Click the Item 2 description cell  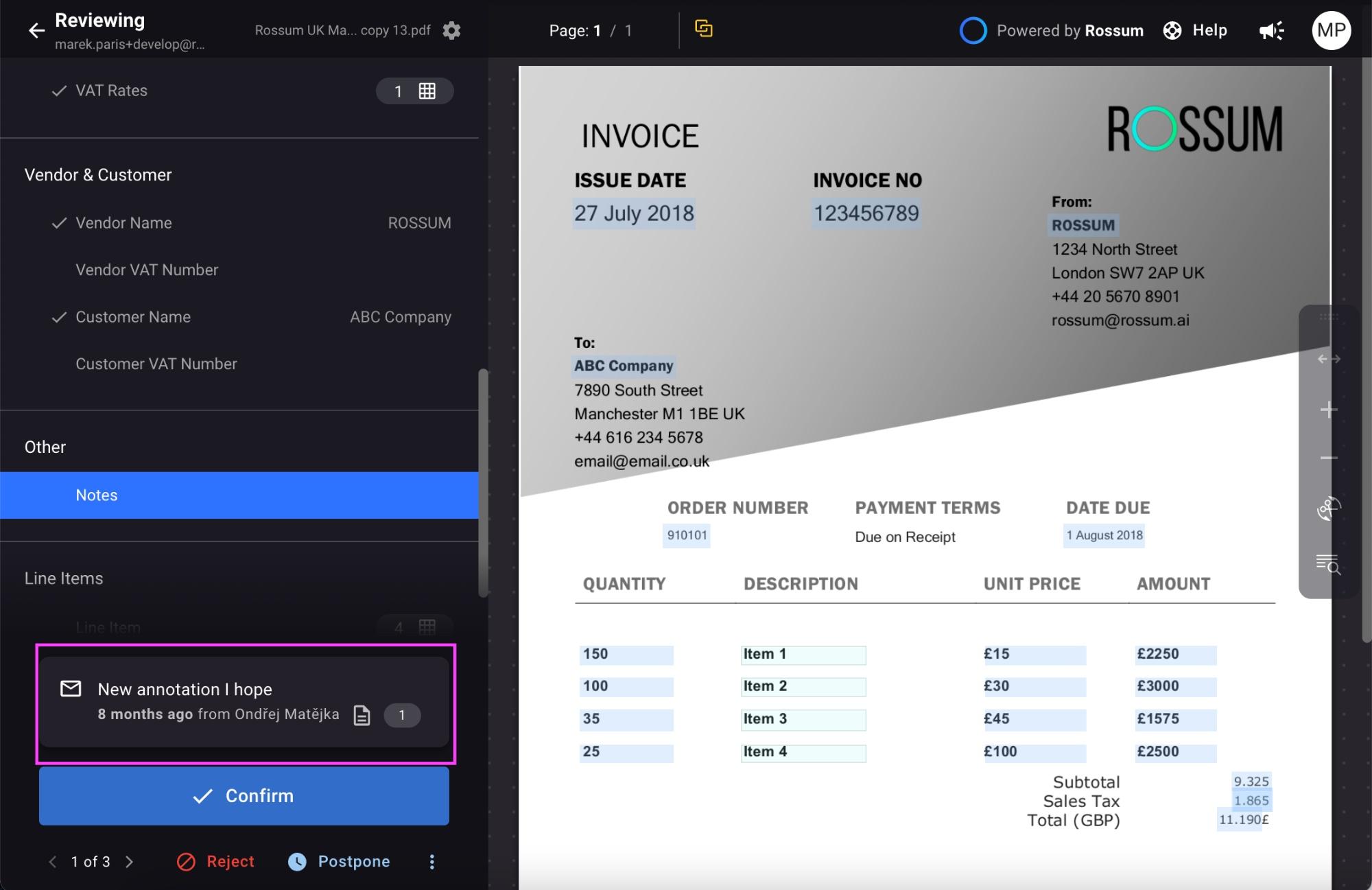coord(803,687)
